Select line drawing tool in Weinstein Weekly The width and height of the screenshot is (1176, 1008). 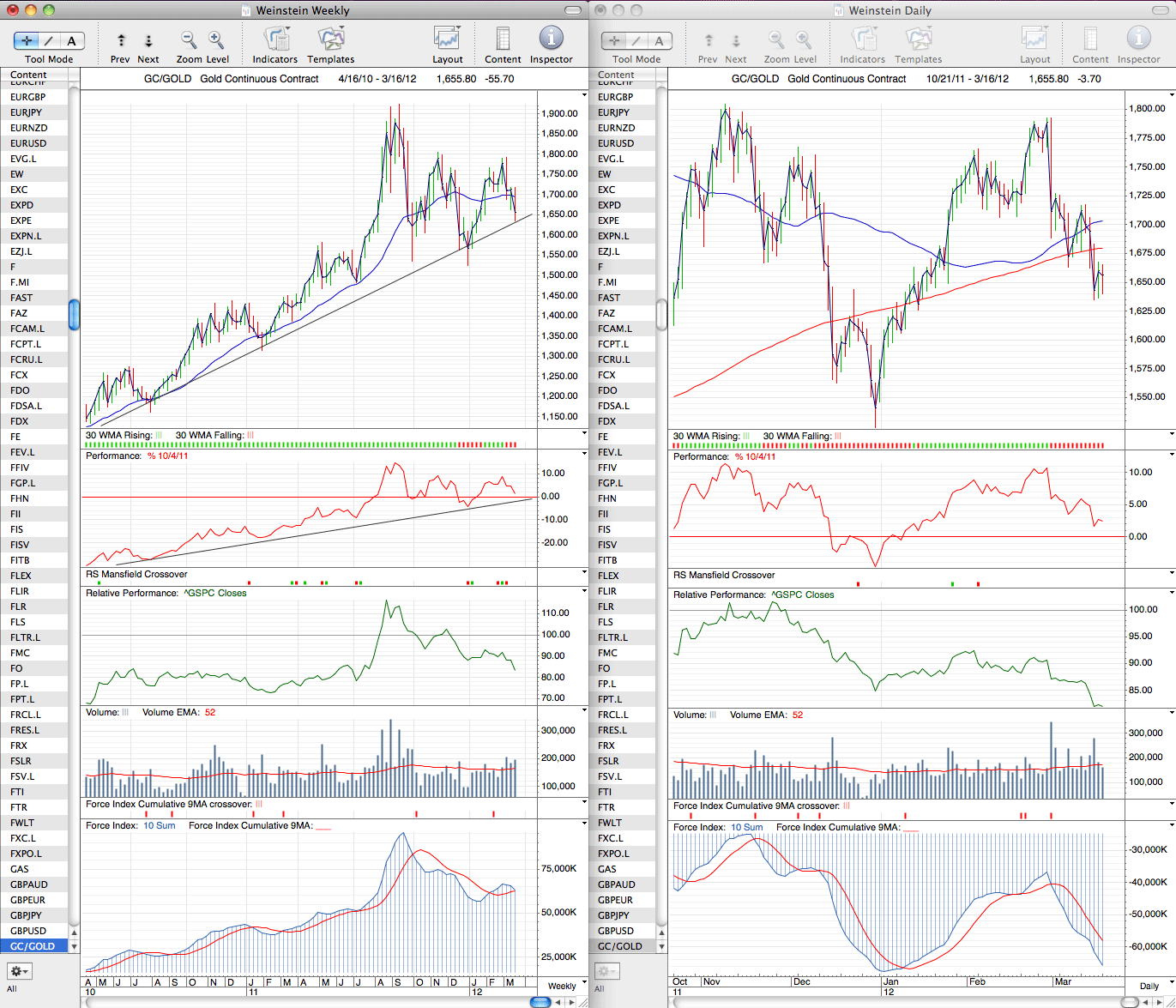(50, 40)
